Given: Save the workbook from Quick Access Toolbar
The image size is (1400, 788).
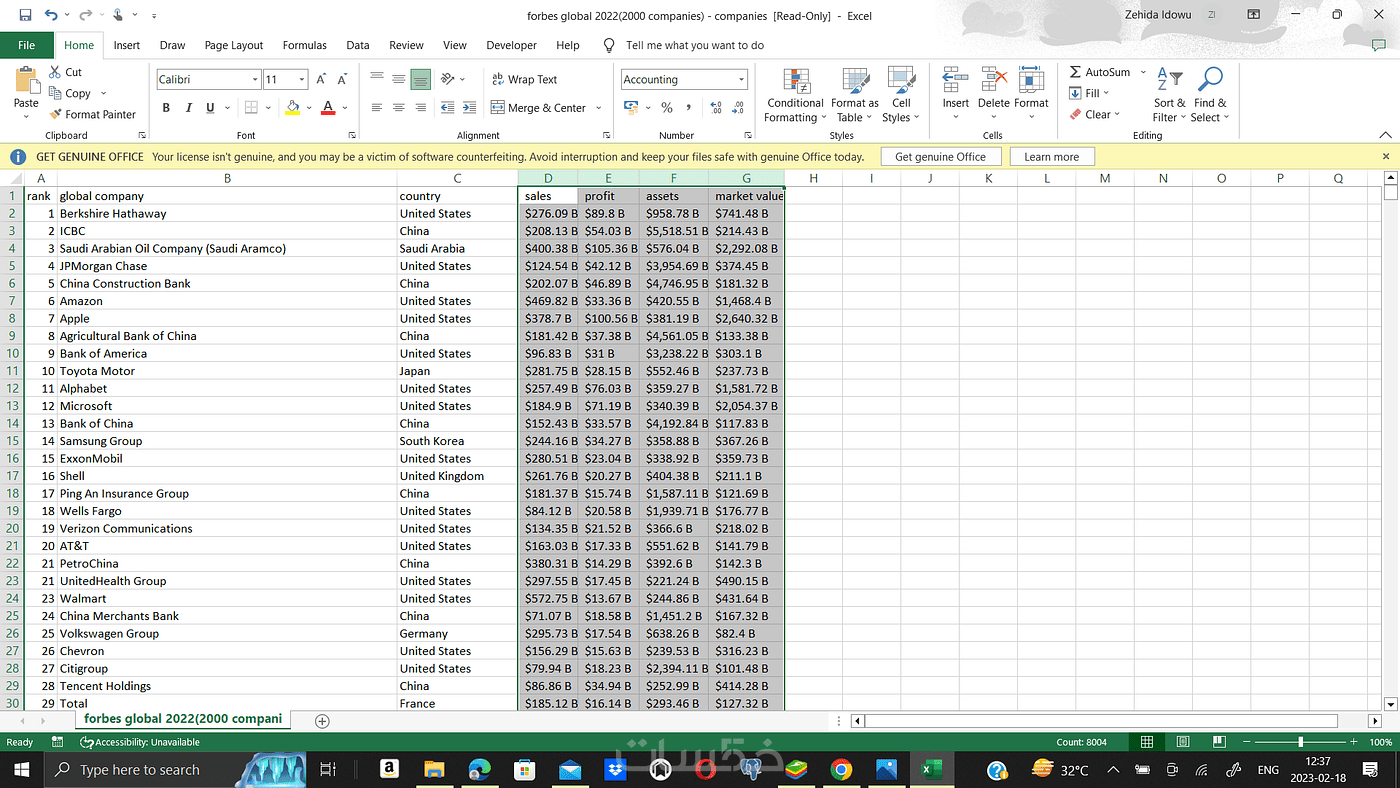Looking at the screenshot, I should [x=25, y=15].
